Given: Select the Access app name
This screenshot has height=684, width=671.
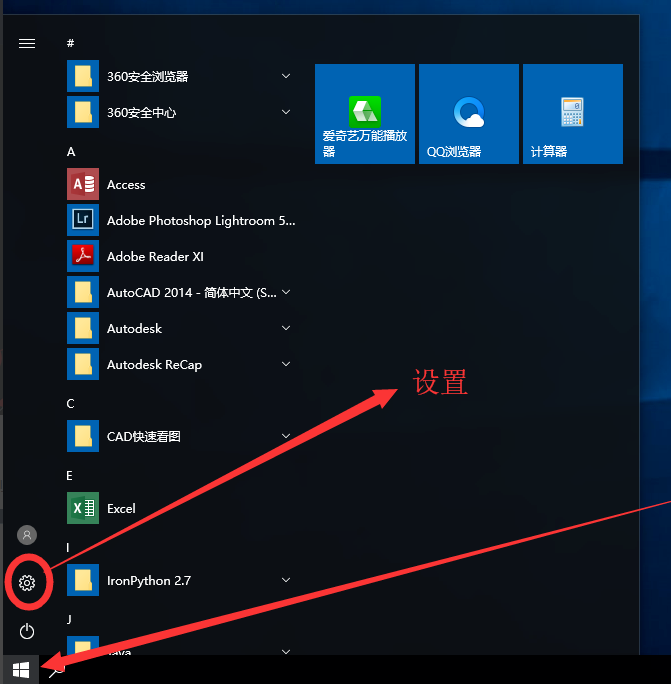Looking at the screenshot, I should [126, 185].
